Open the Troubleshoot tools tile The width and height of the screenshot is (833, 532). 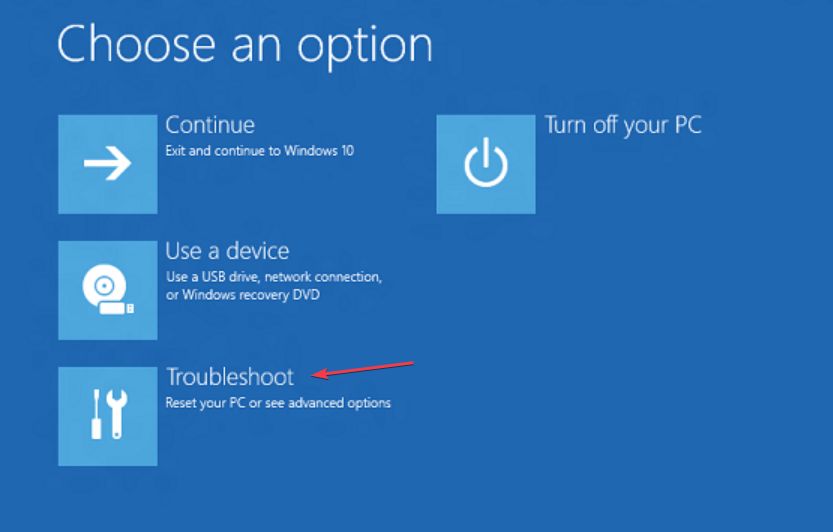tap(108, 416)
